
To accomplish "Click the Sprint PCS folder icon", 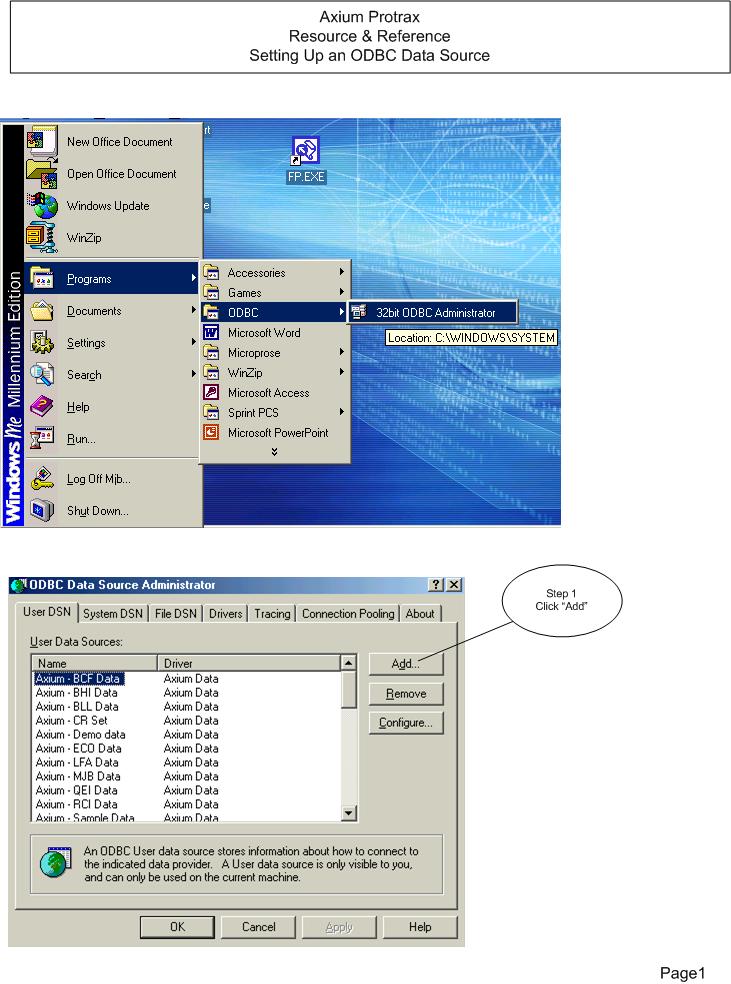I will coord(211,412).
